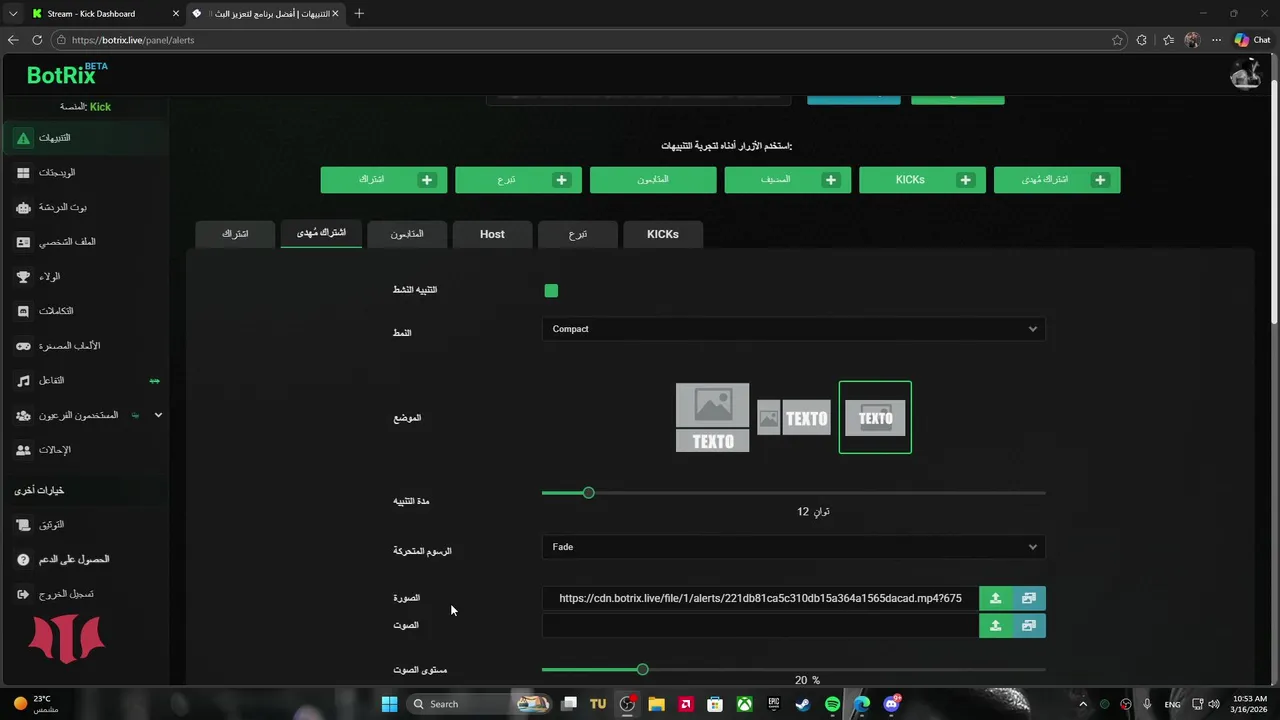Viewport: 1280px width, 720px height.
Task: Bookmark this page with star icon
Action: click(x=1117, y=40)
